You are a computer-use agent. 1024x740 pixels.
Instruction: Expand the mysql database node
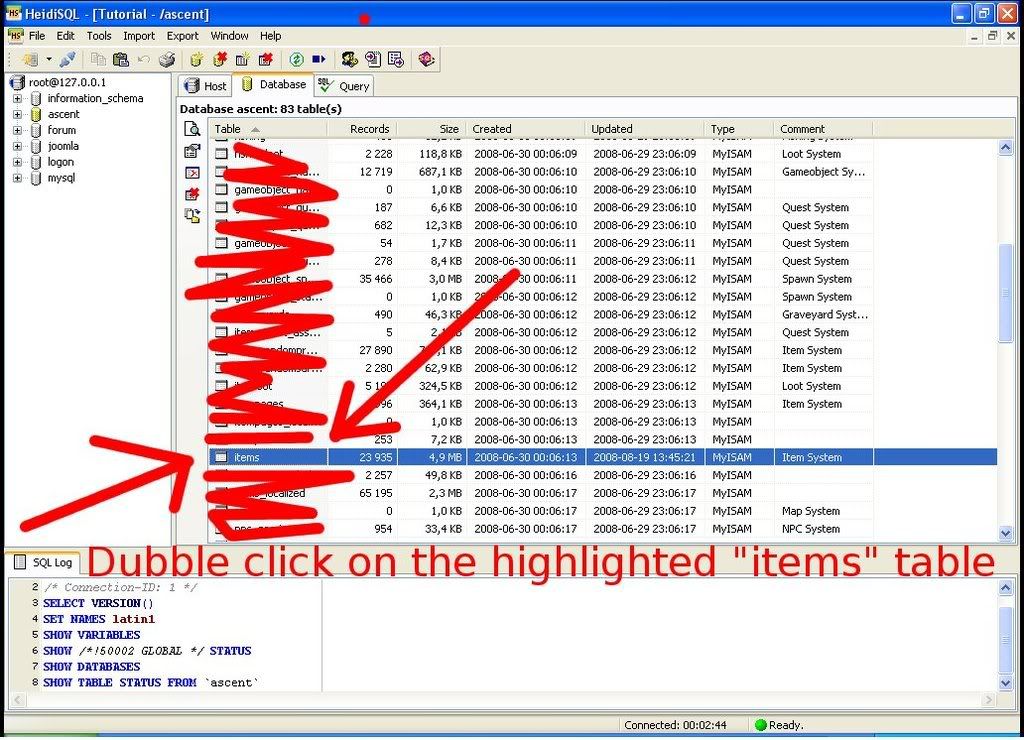coord(18,178)
